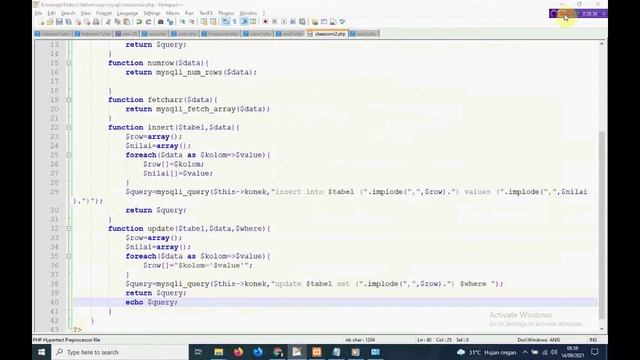Screen dimensions: 640x360
Task: Click the Zoom In toolbar icon
Action: 182,22
